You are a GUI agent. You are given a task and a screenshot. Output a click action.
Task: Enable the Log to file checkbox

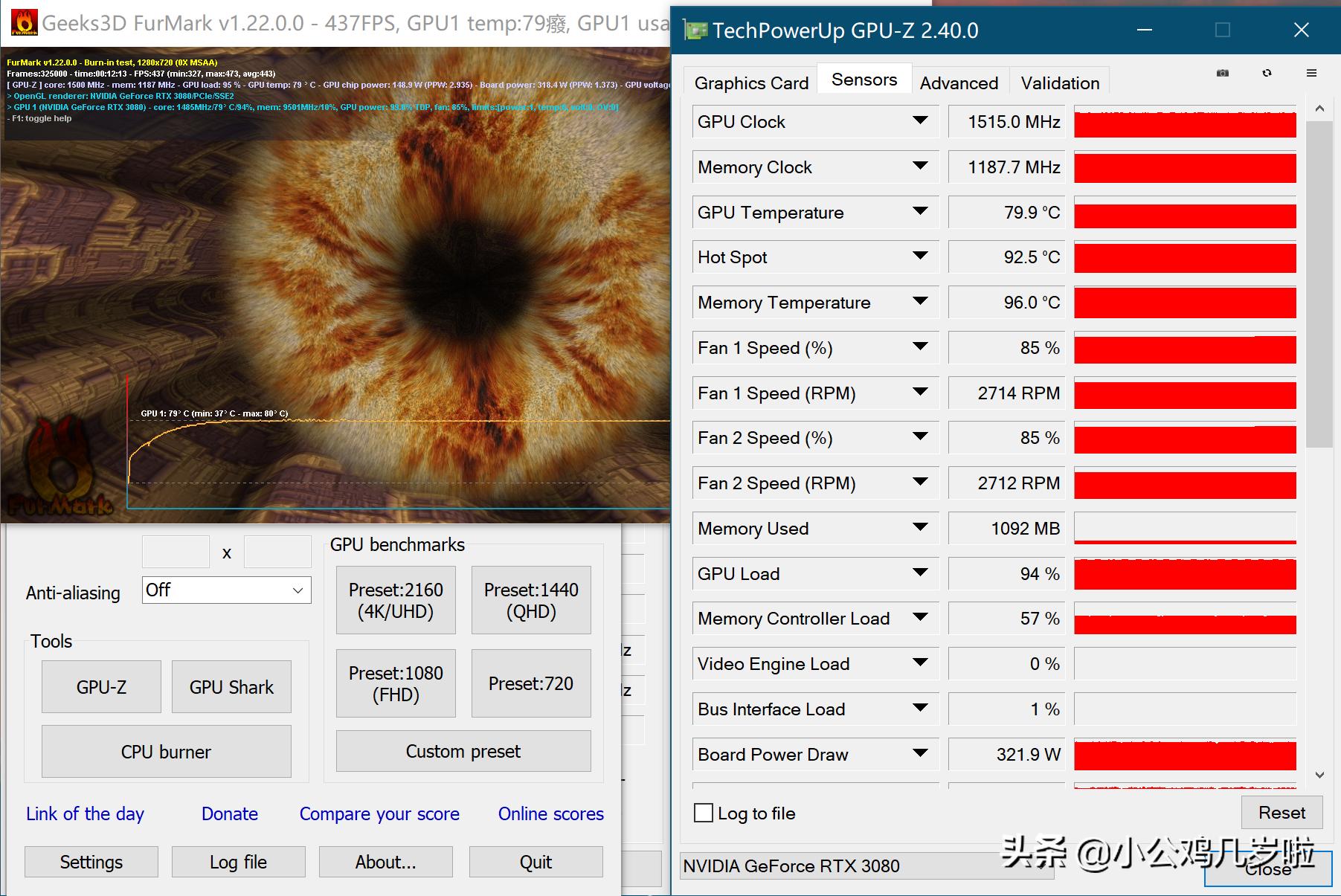(703, 813)
